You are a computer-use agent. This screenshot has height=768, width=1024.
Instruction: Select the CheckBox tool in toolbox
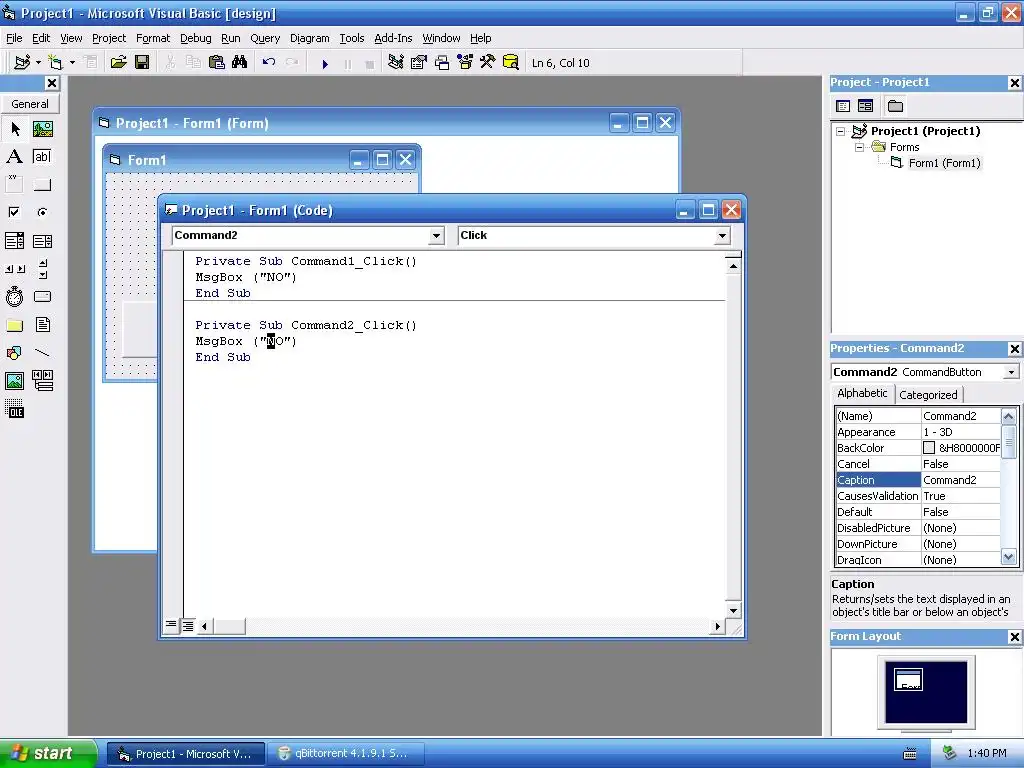(14, 212)
